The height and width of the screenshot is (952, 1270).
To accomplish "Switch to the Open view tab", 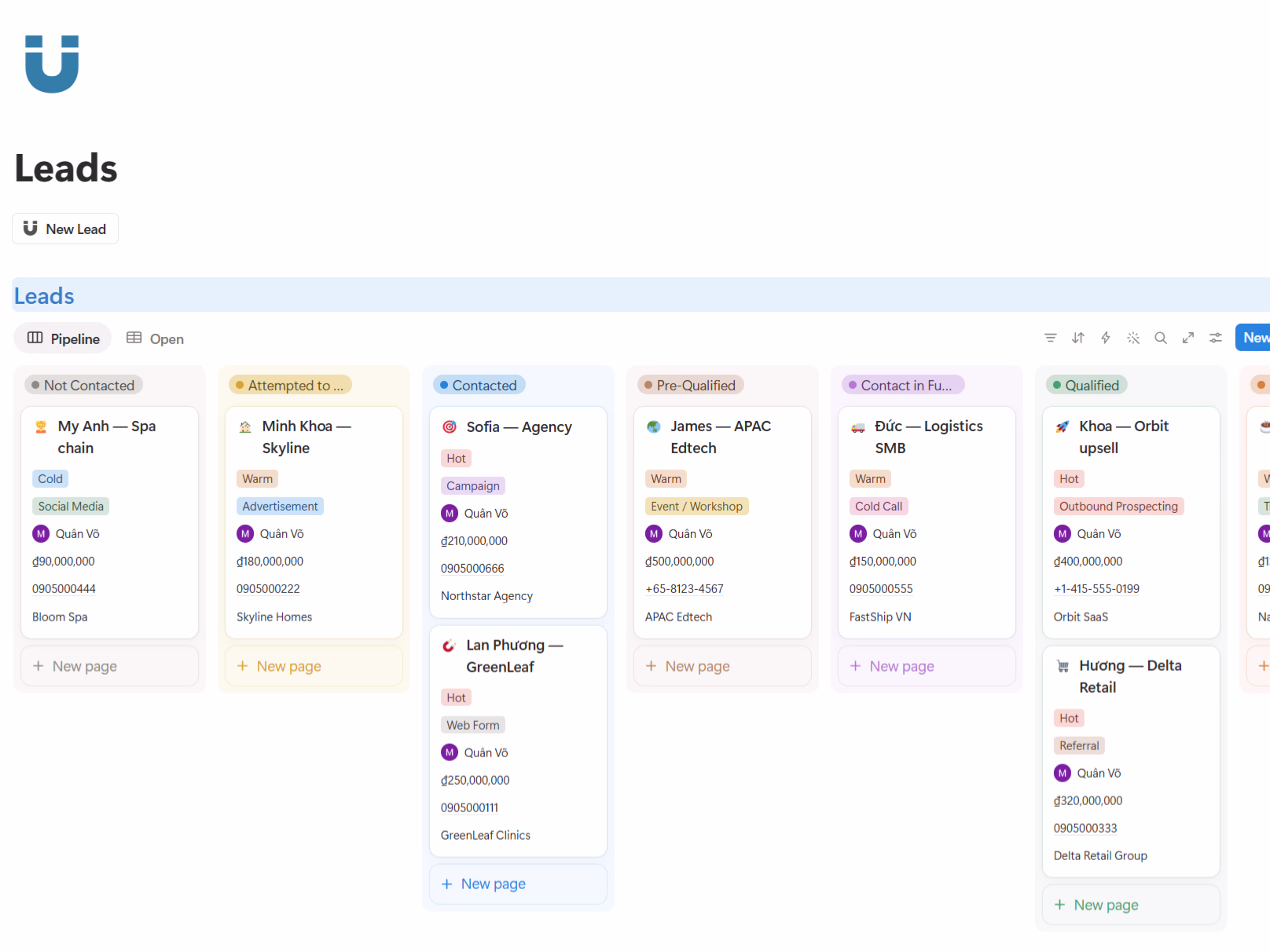I will coord(156,339).
